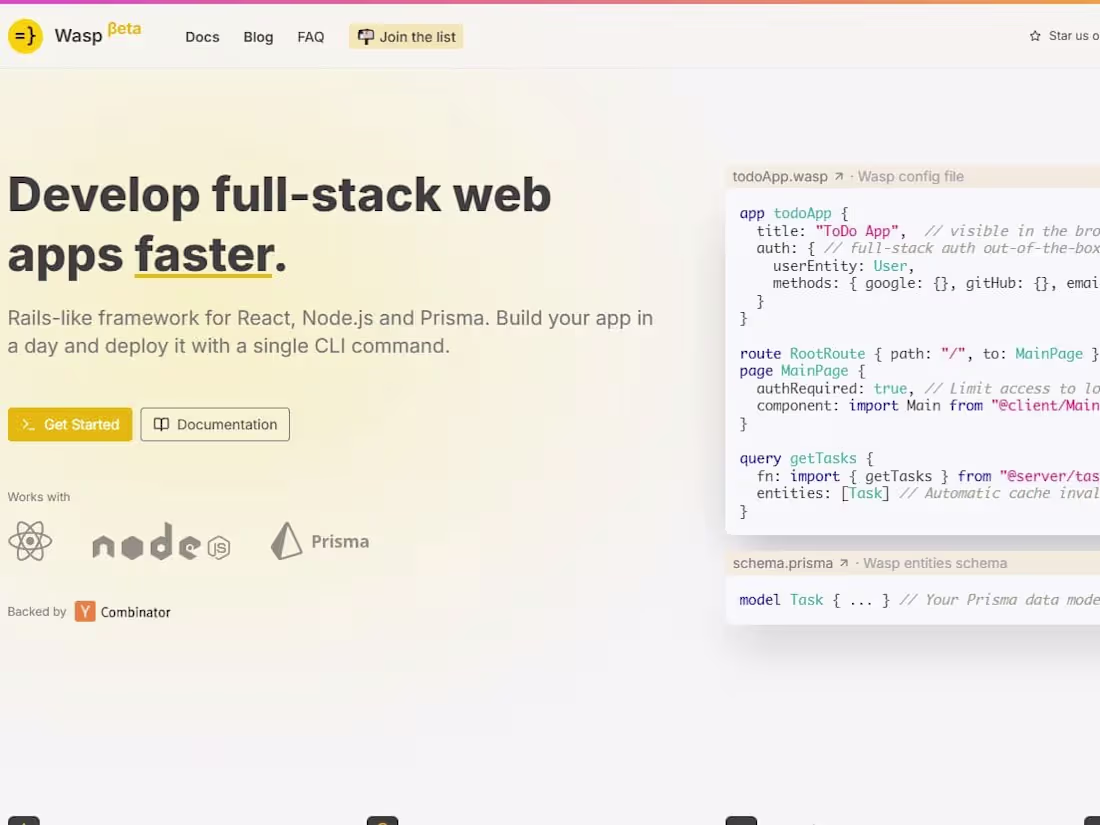This screenshot has width=1100, height=825.
Task: Click the underlined word faster in the headline
Action: click(x=203, y=256)
